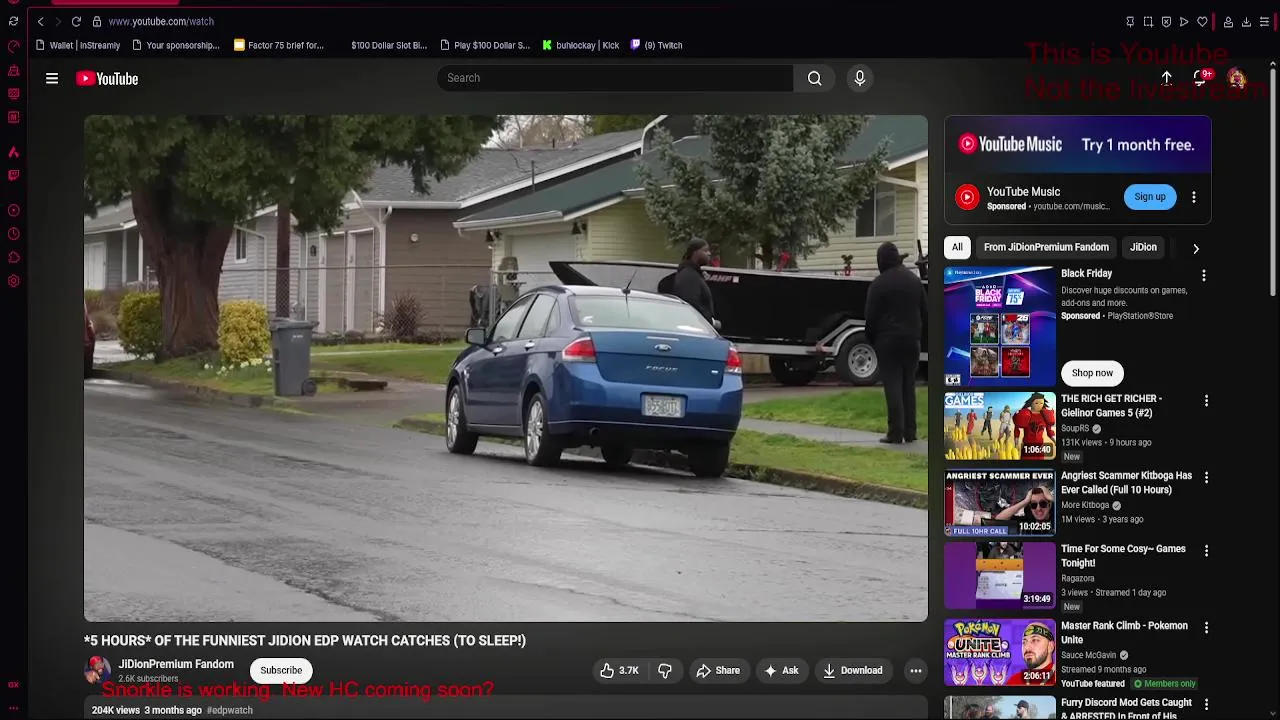Open the browser profile icon
The image size is (1280, 720).
pyautogui.click(x=1228, y=21)
